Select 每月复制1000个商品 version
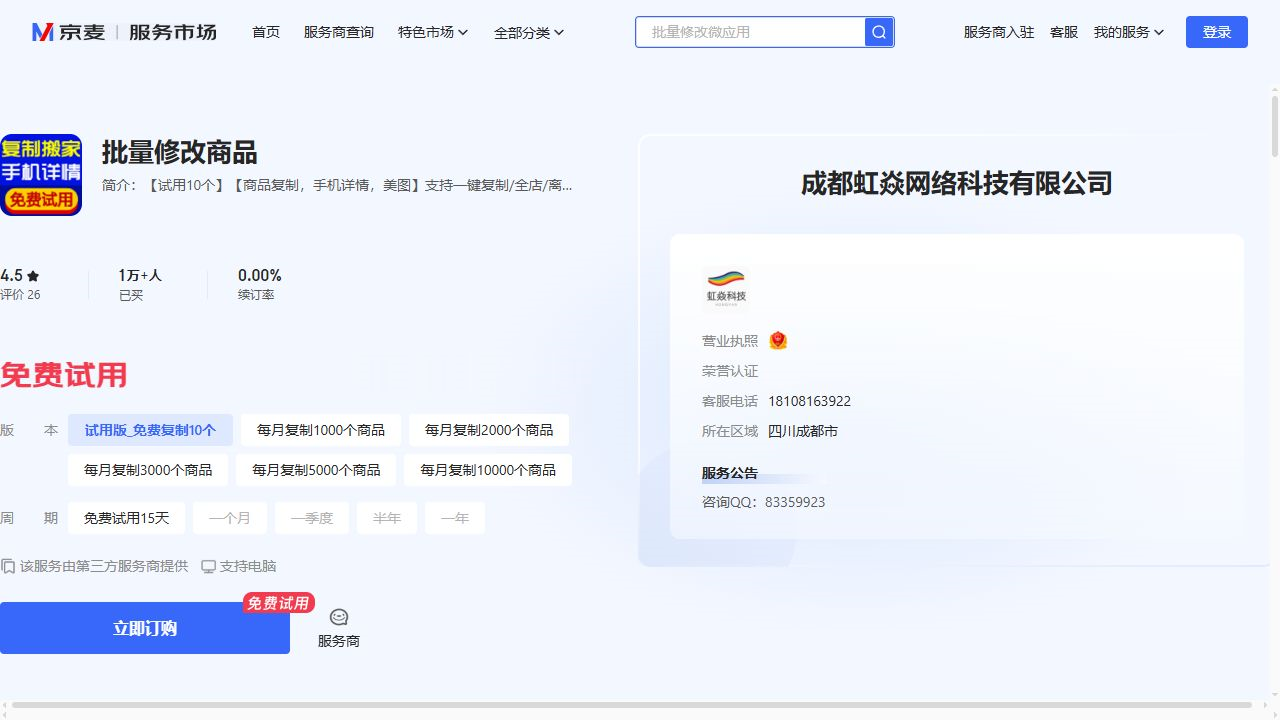 [321, 430]
